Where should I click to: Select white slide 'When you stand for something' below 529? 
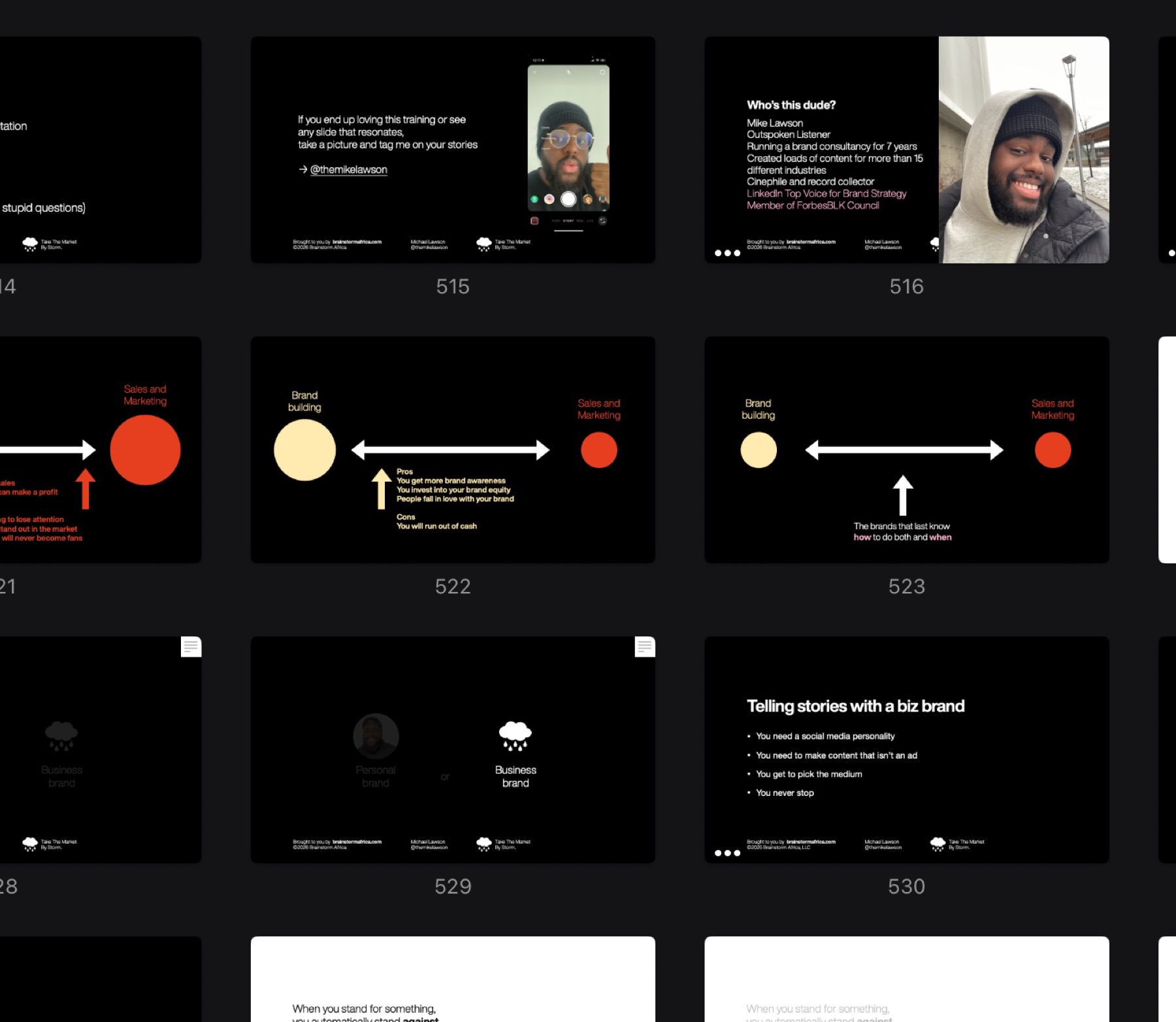click(453, 979)
